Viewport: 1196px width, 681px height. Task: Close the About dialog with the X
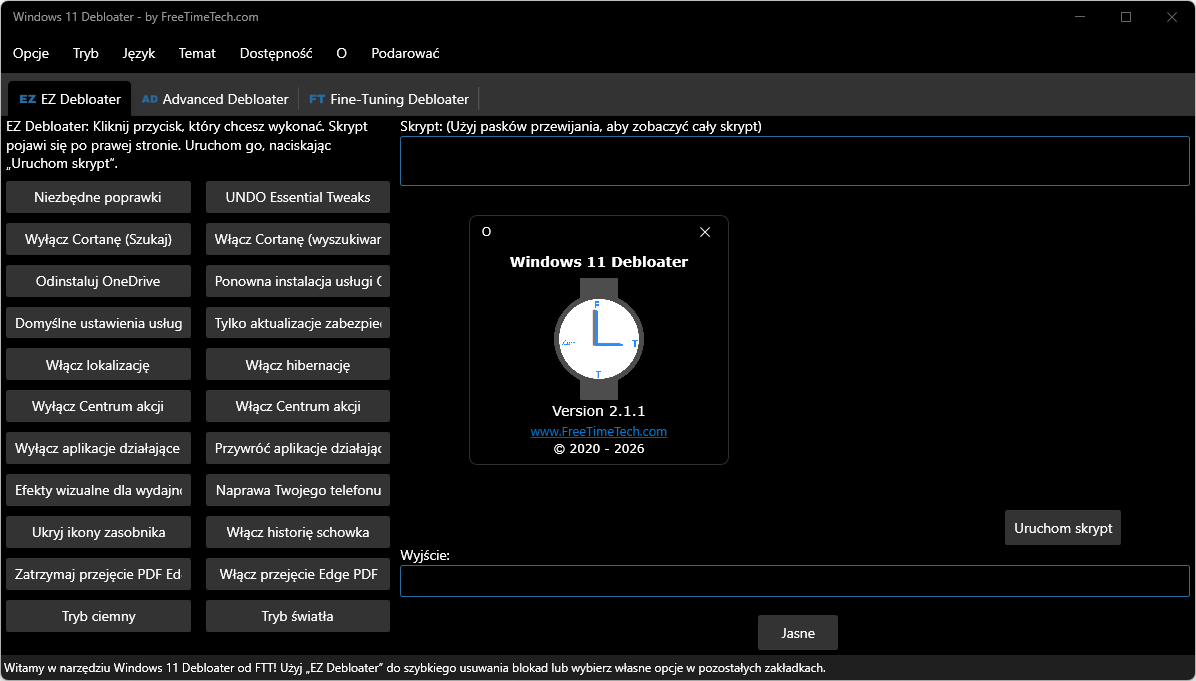pos(705,232)
